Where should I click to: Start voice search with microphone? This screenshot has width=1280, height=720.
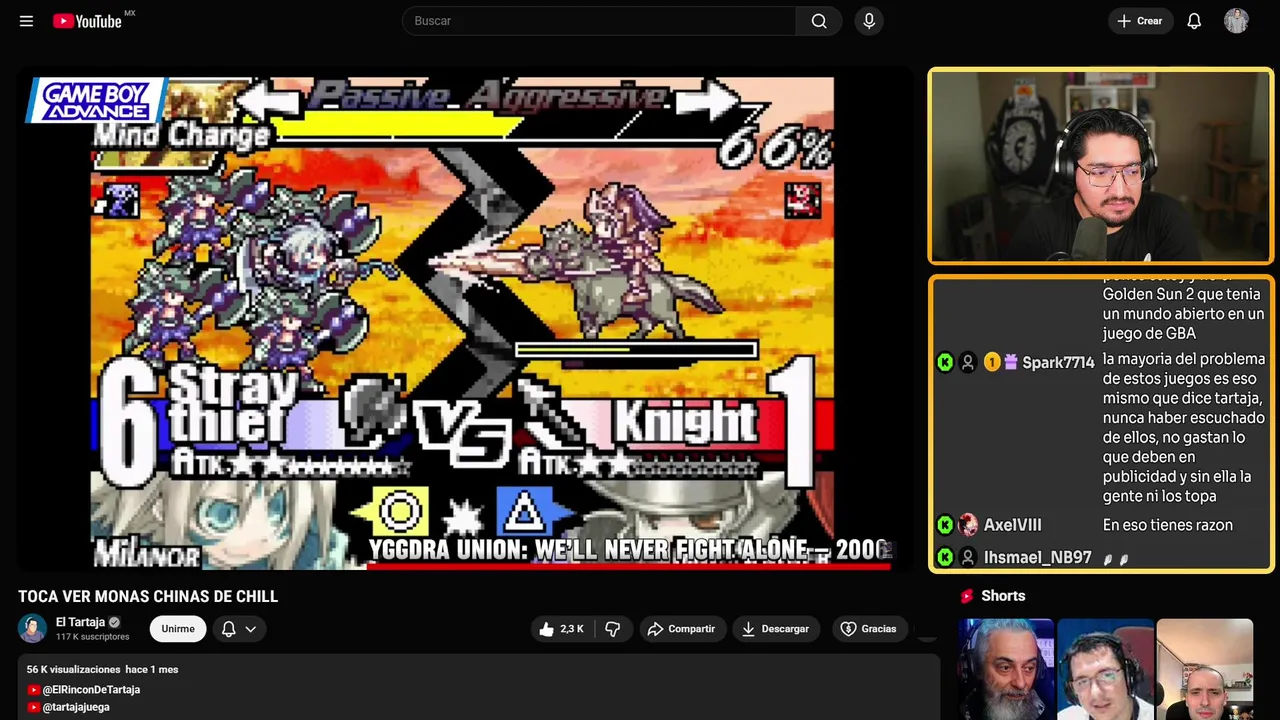click(869, 21)
